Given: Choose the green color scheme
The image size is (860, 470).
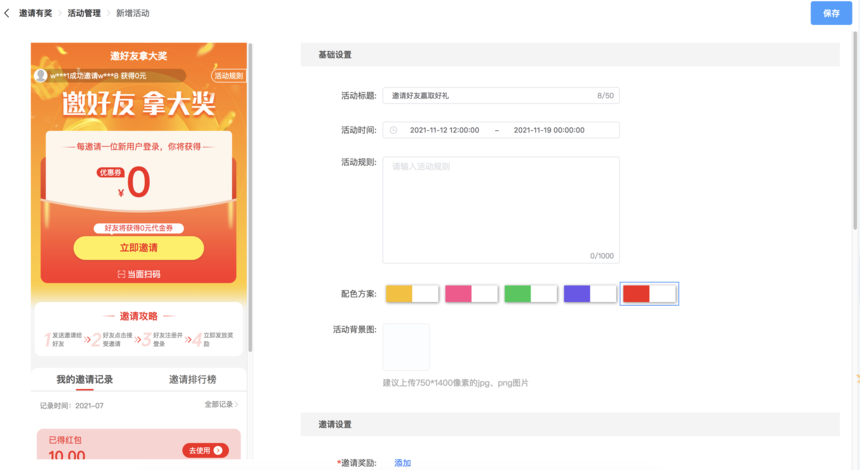Looking at the screenshot, I should point(530,294).
